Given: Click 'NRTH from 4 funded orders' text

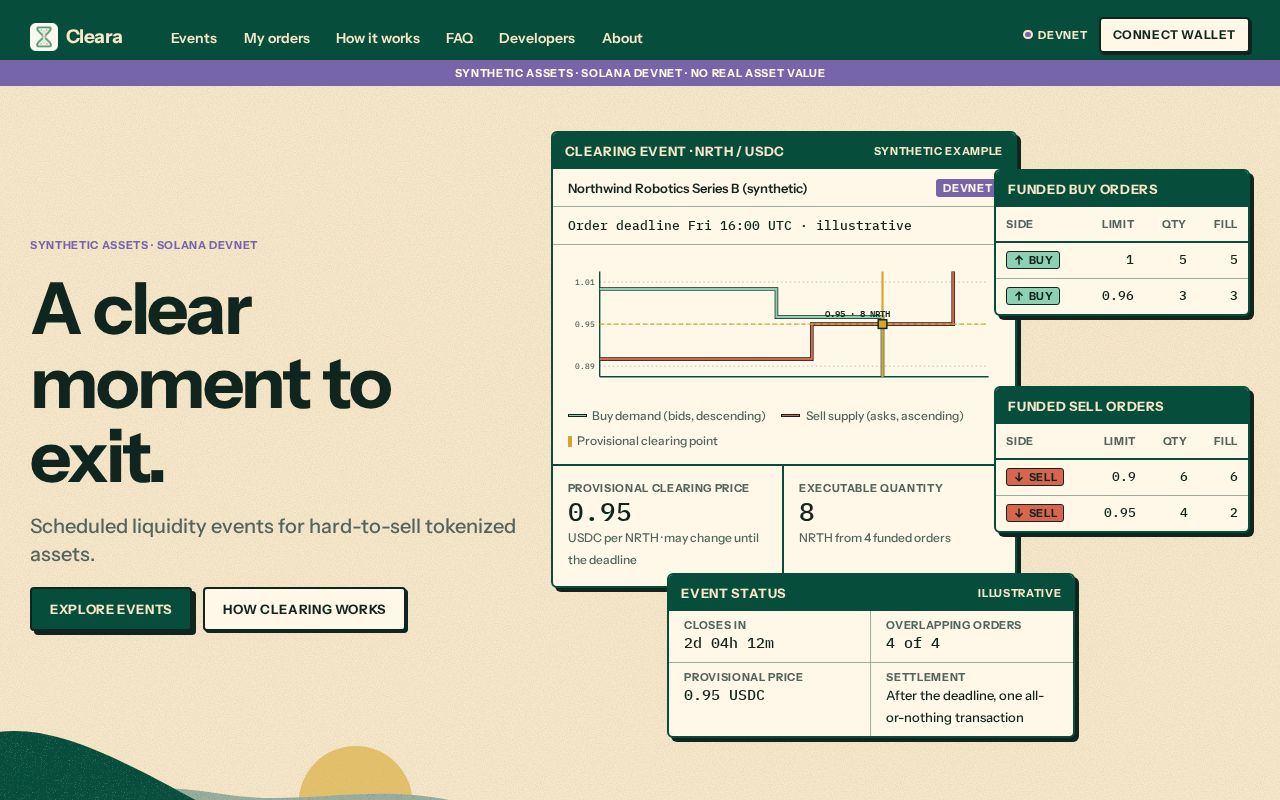Looking at the screenshot, I should tap(875, 538).
